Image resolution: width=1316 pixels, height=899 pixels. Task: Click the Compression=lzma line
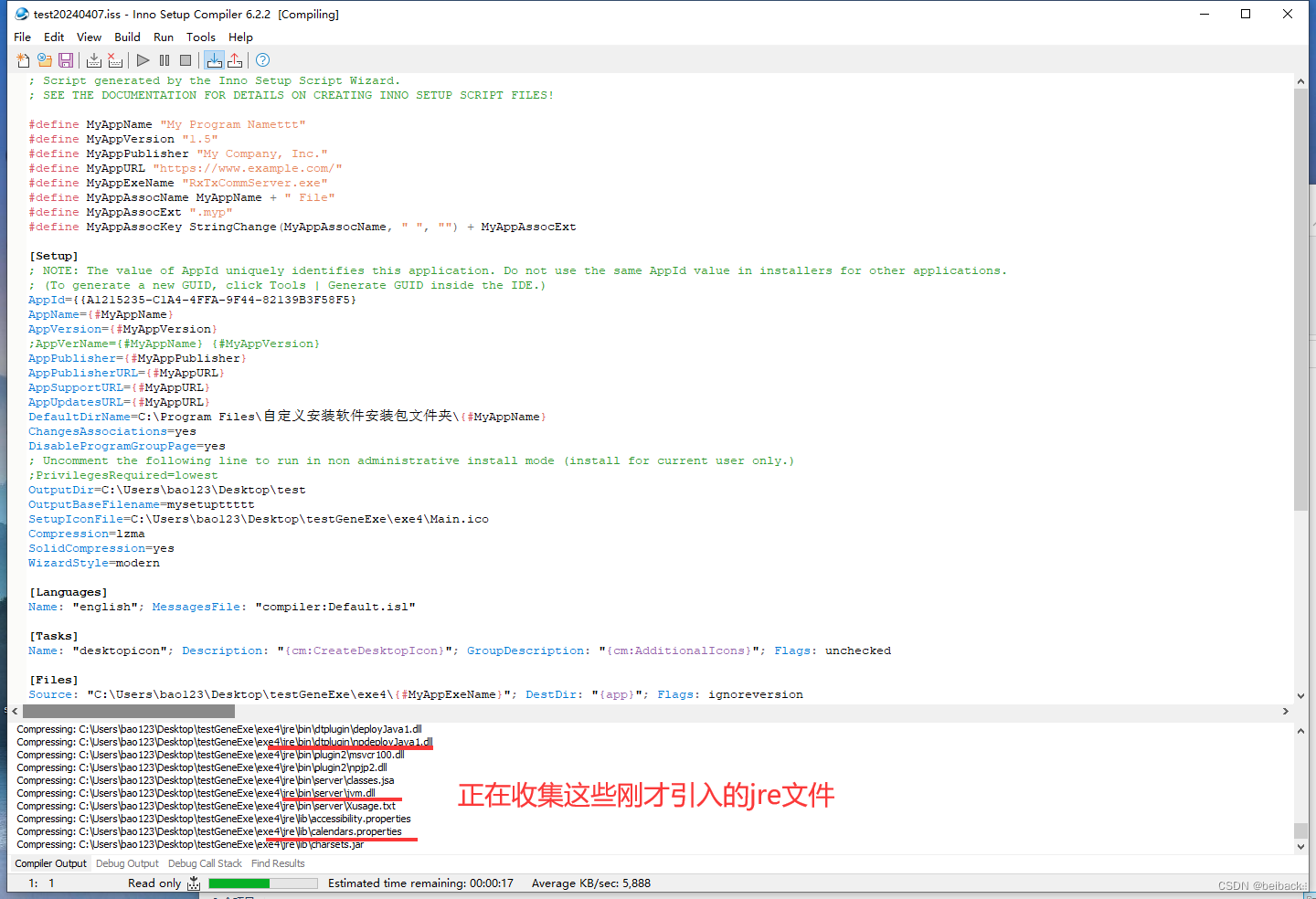[87, 534]
